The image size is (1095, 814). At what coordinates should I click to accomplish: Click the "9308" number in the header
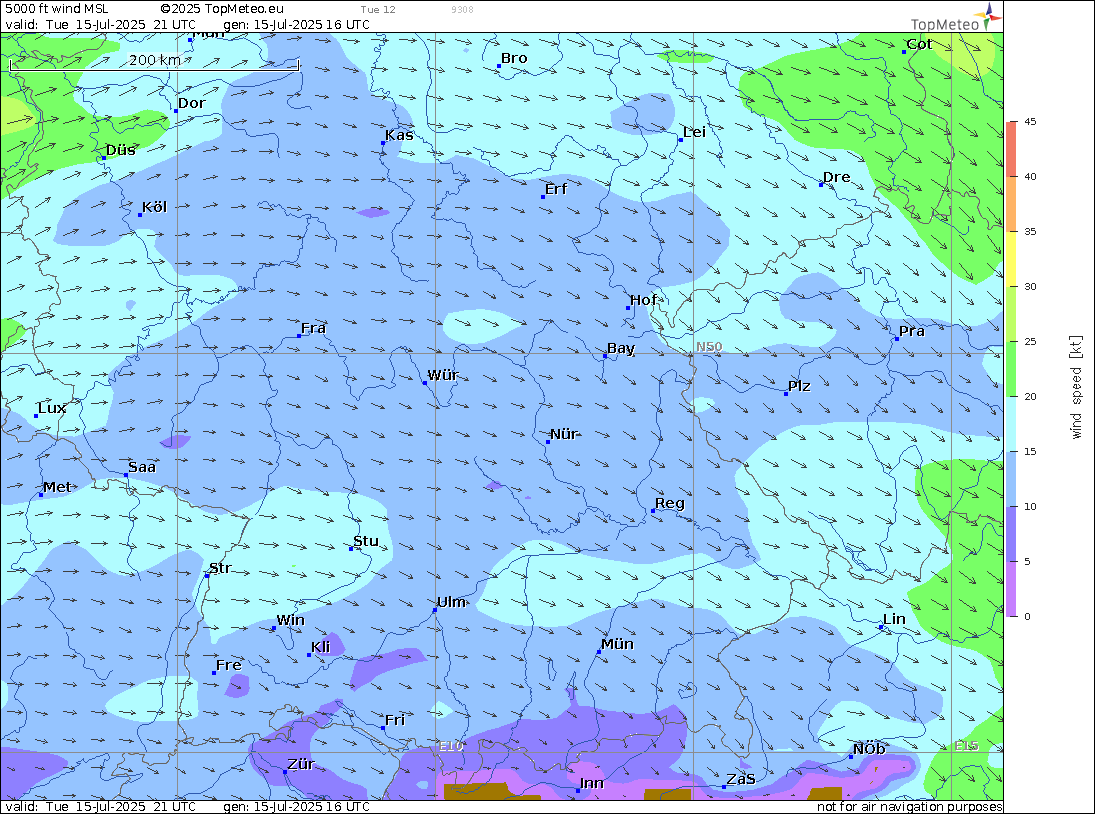click(462, 10)
